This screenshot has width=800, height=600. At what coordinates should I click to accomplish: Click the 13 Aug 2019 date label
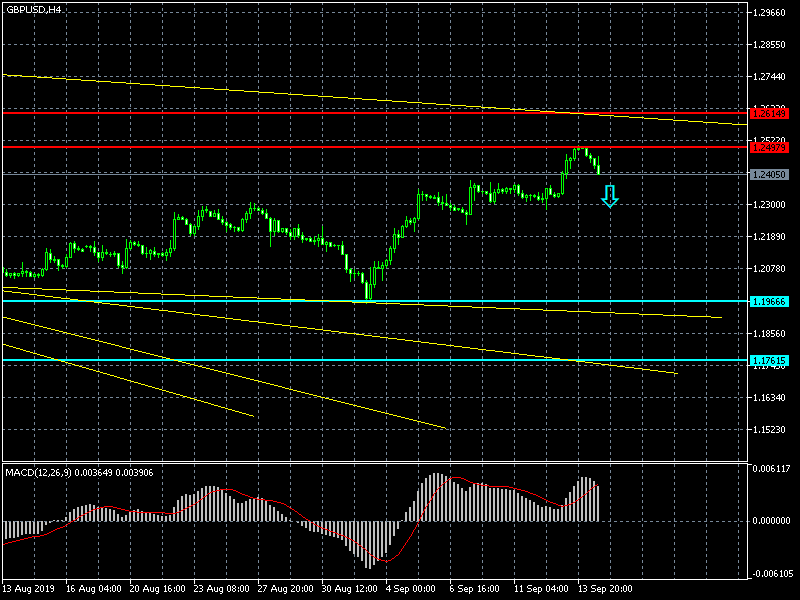(x=28, y=589)
